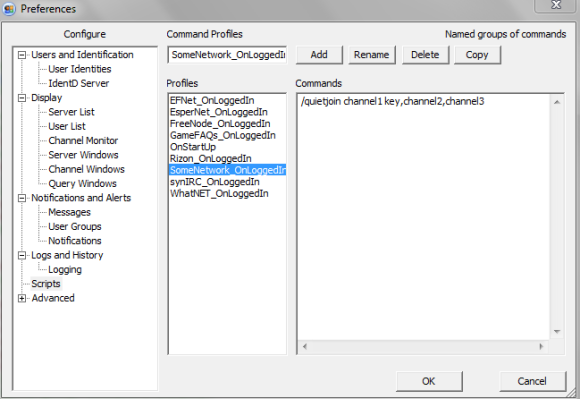Screen dimensions: 580x399
Task: Open Logging settings
Action: click(65, 270)
